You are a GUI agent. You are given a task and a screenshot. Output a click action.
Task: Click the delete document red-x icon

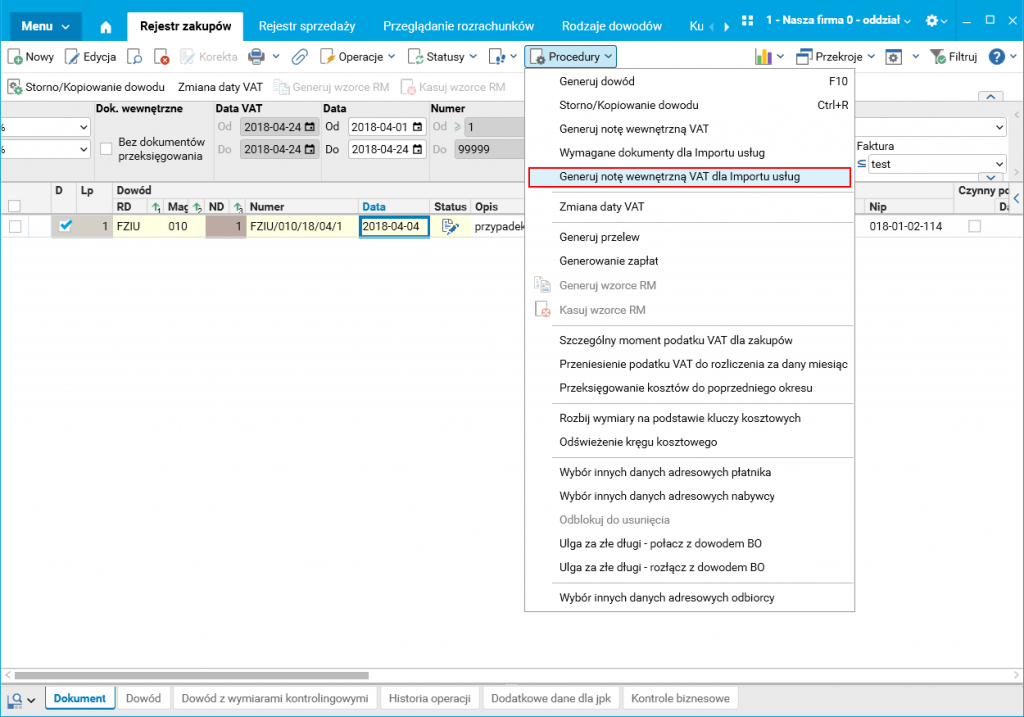click(x=162, y=57)
